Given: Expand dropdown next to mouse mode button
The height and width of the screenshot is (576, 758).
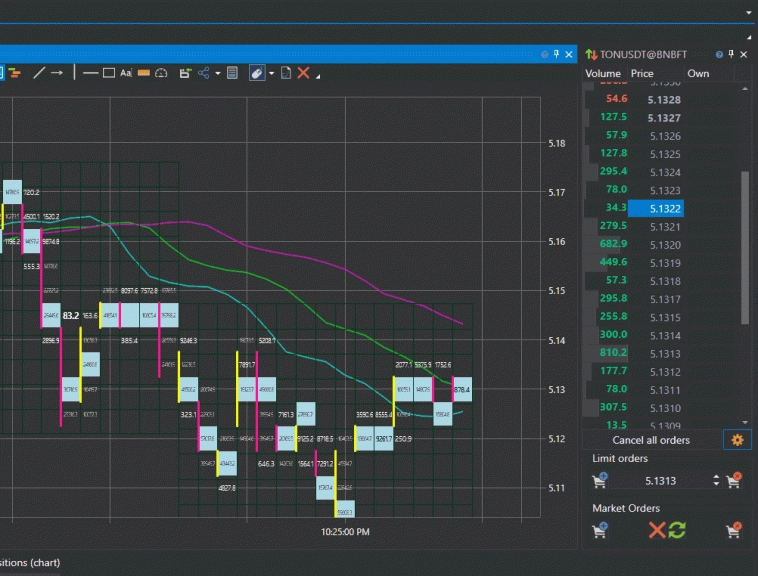Looking at the screenshot, I should 271,73.
